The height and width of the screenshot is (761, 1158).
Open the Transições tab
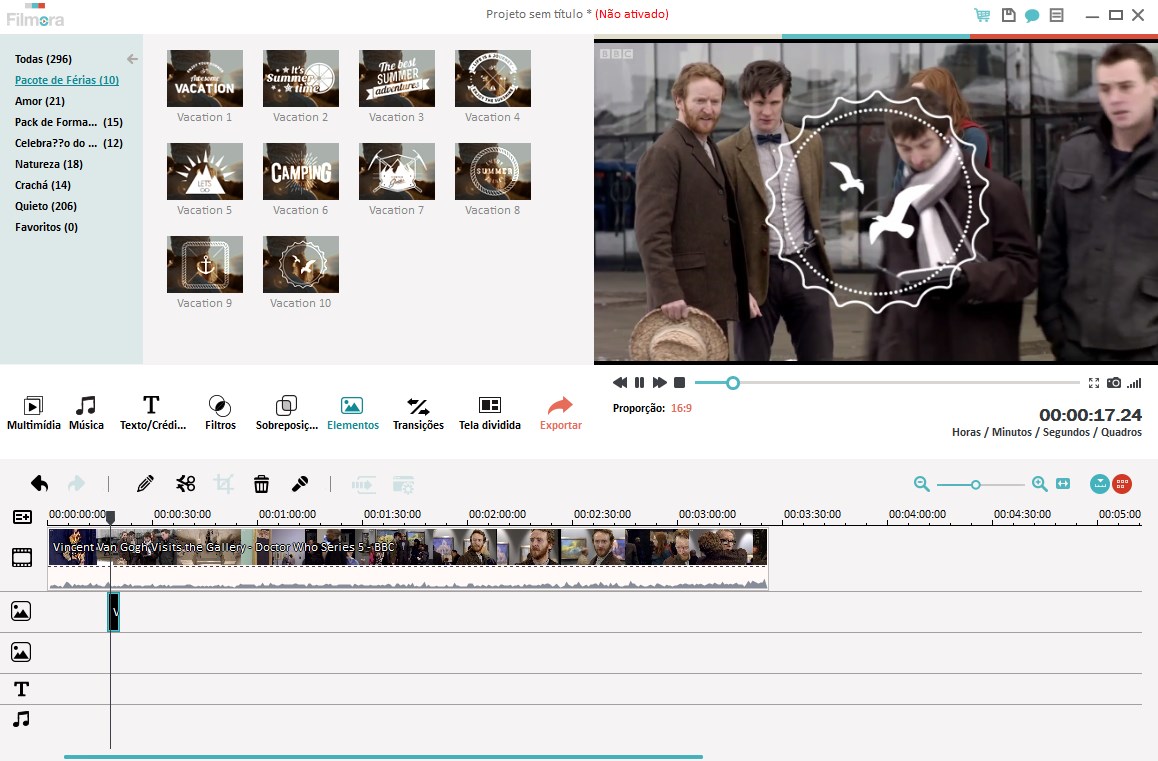418,413
